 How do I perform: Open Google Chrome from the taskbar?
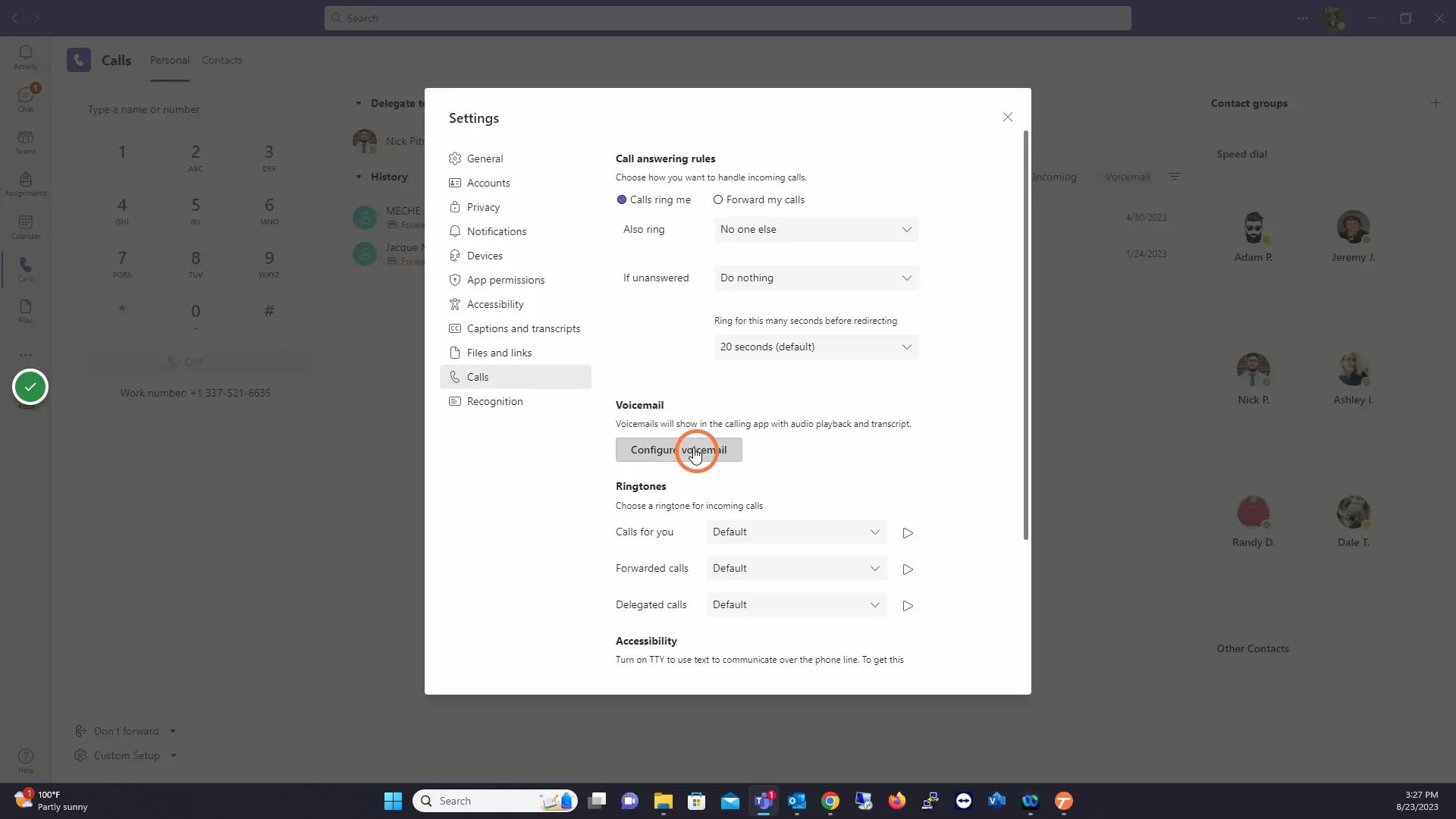point(830,801)
